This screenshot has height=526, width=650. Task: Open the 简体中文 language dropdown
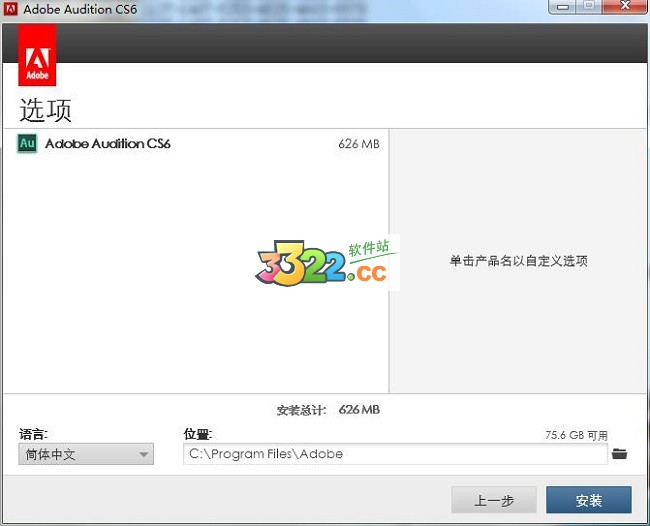point(86,454)
